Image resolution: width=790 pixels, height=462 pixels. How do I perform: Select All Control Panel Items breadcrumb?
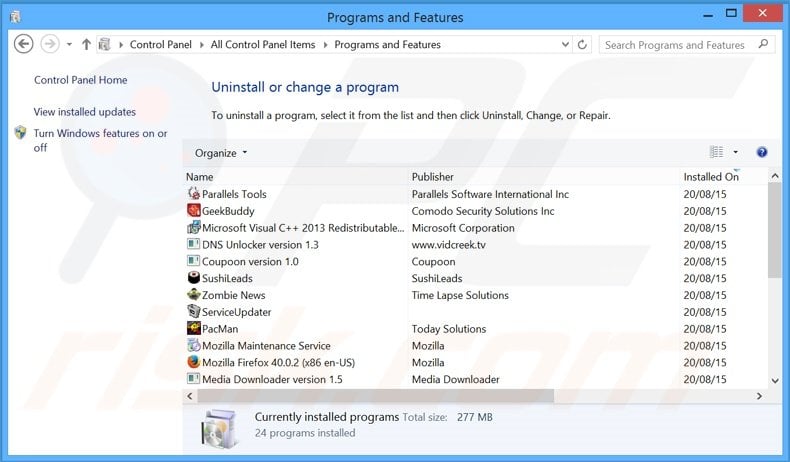pos(263,44)
